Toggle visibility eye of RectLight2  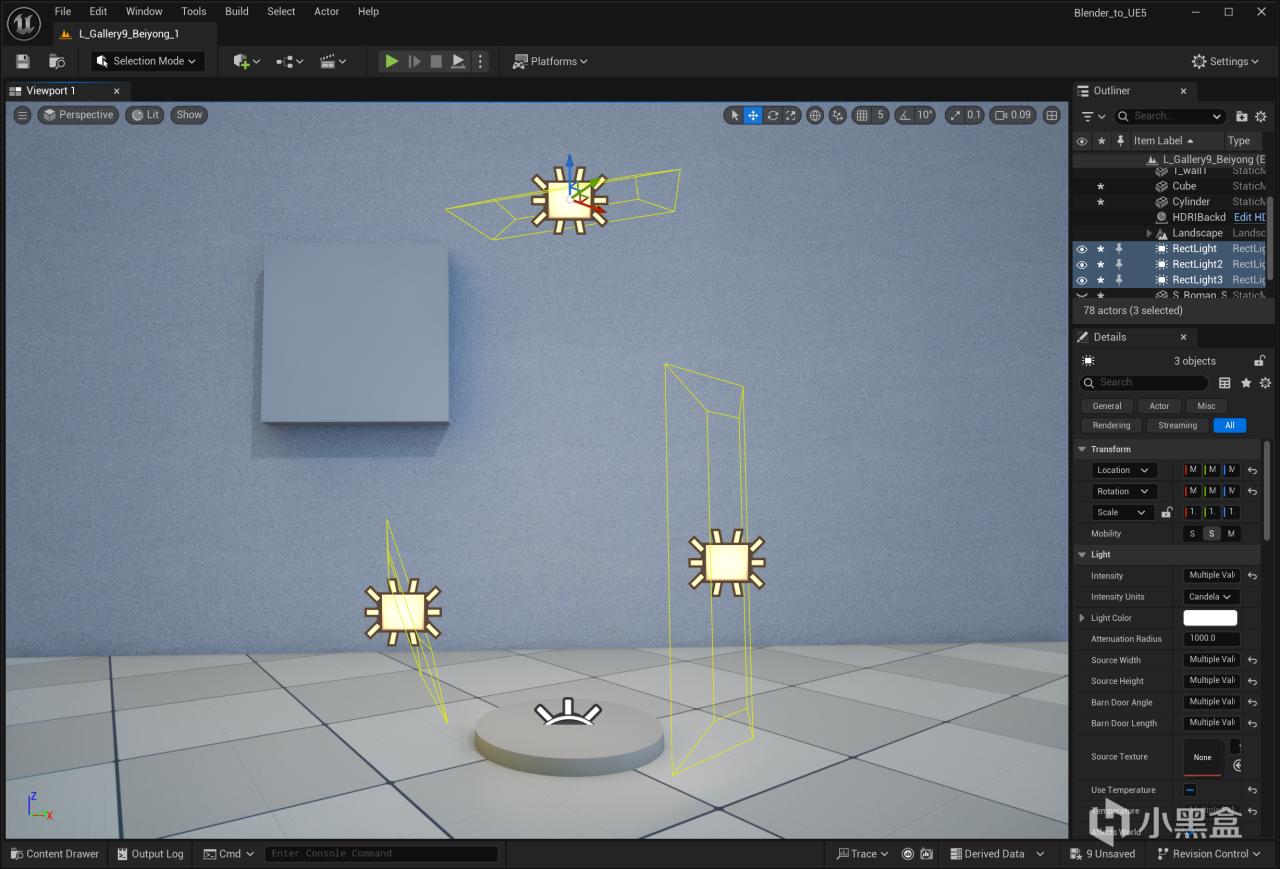click(1081, 265)
